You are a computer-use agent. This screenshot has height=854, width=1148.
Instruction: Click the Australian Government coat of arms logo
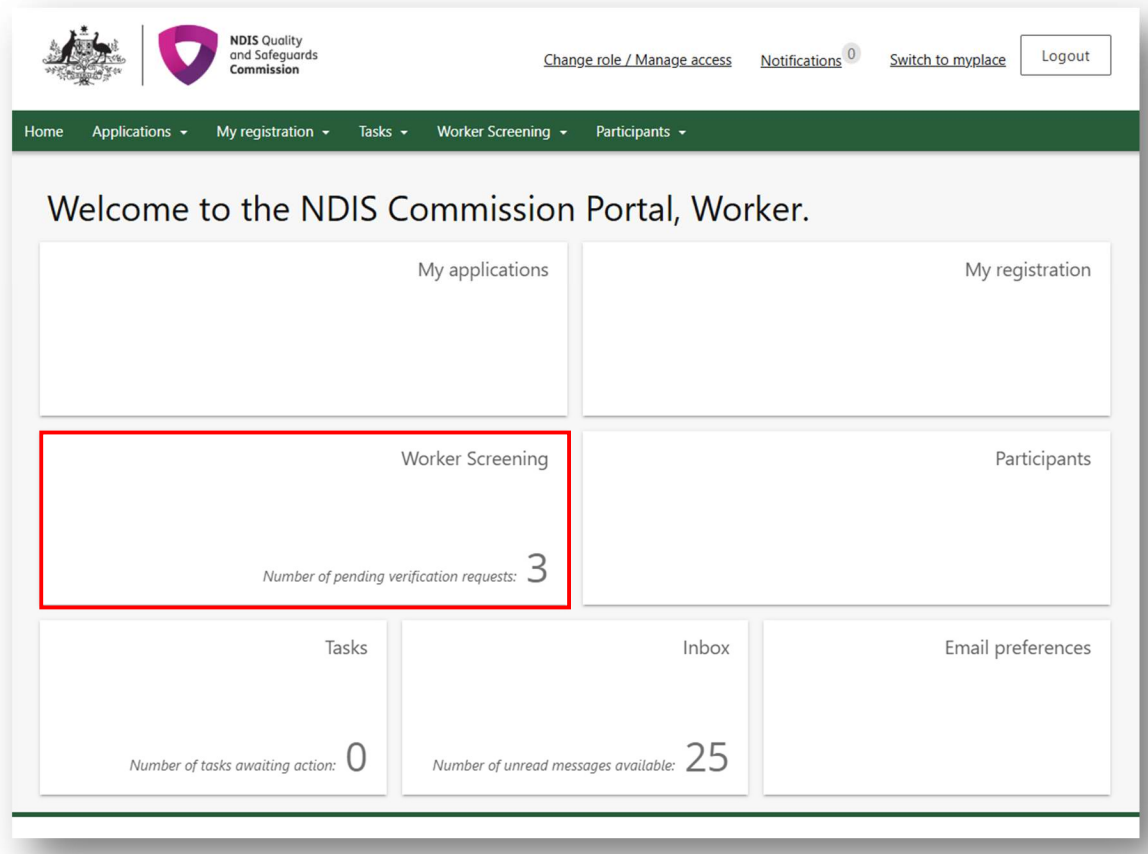point(83,55)
